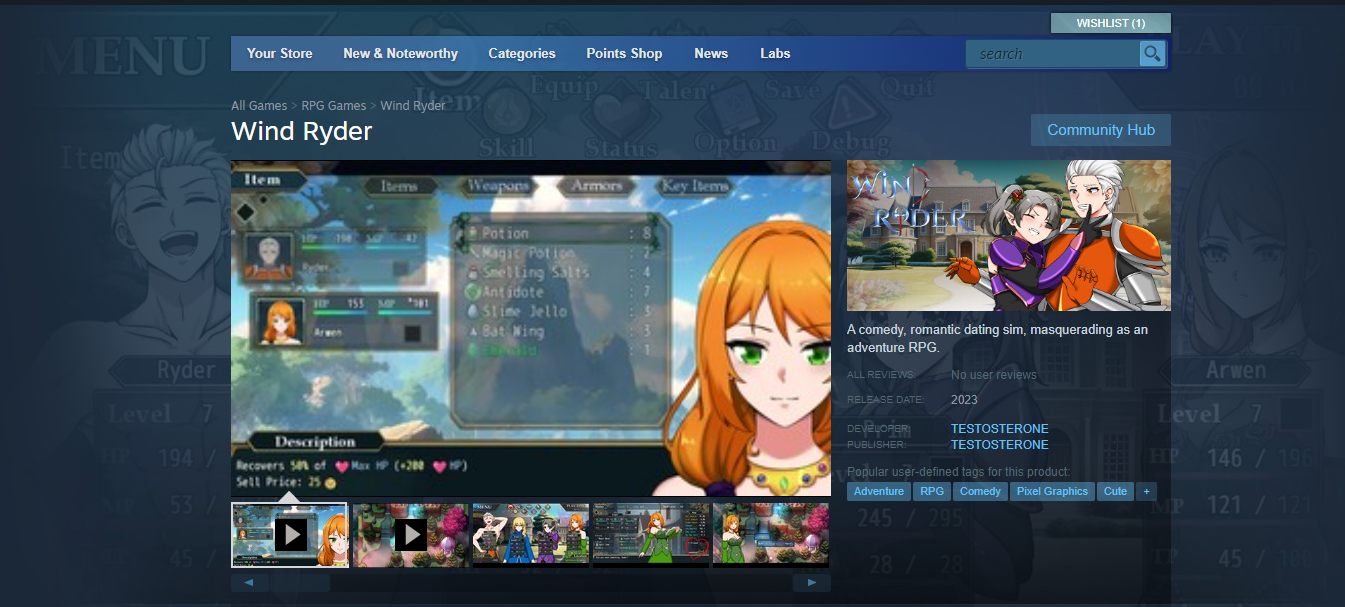
Task: View third screenshot thumbnail with three characters
Action: [x=530, y=535]
